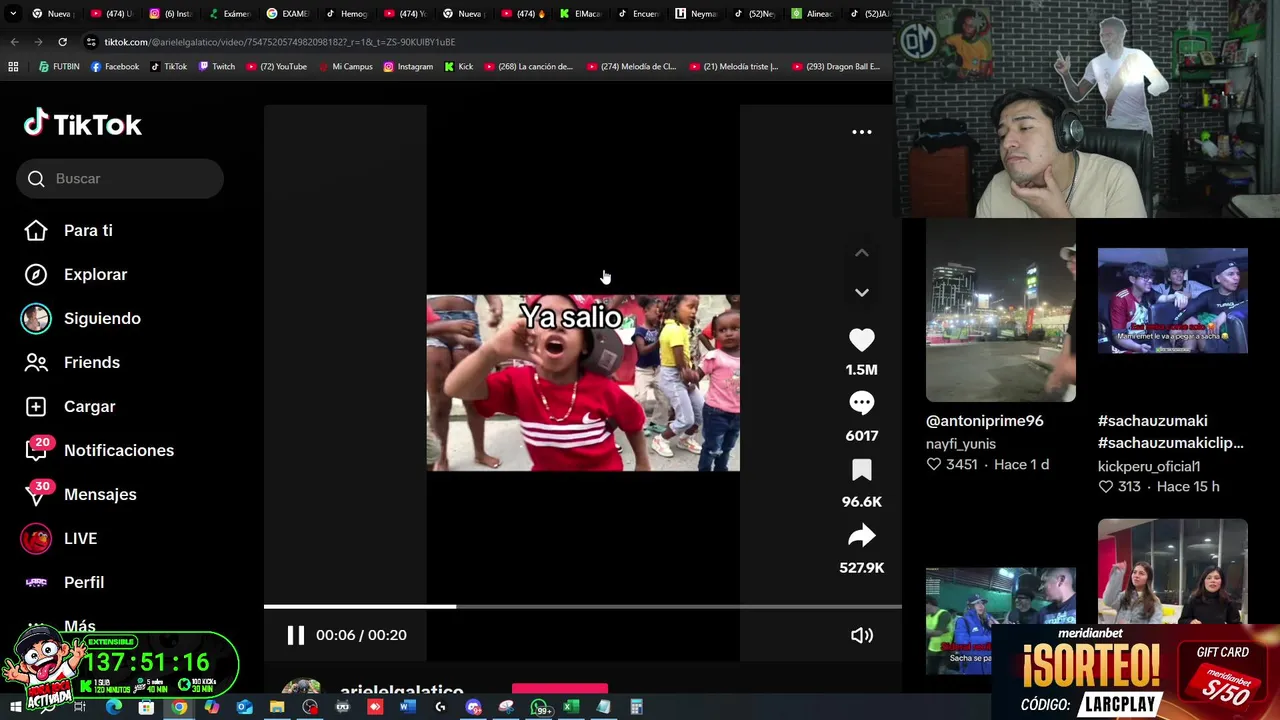The height and width of the screenshot is (720, 1280).
Task: Open Excel from the taskbar
Action: coord(571,707)
